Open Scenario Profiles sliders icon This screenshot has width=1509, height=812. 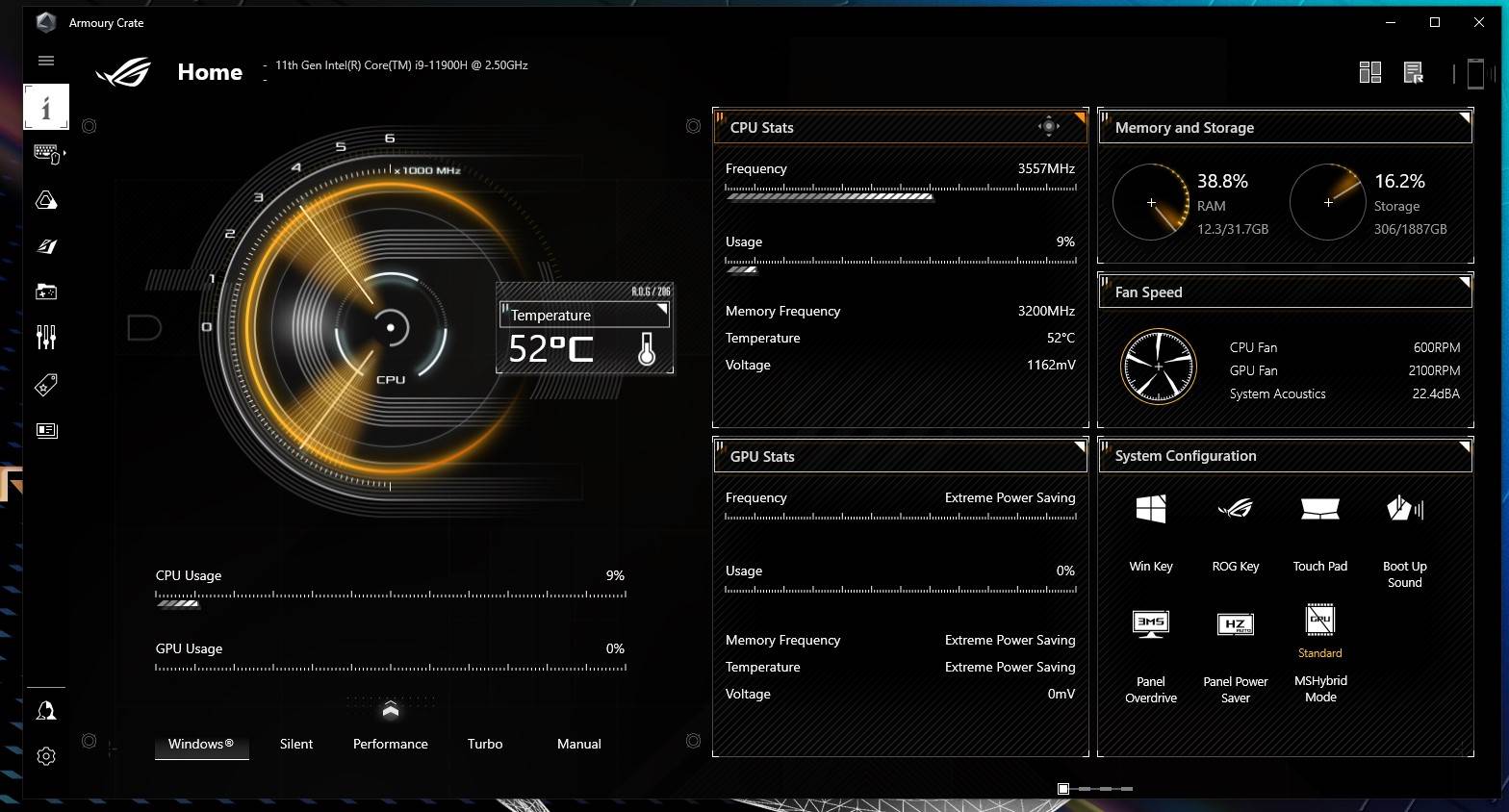point(46,337)
